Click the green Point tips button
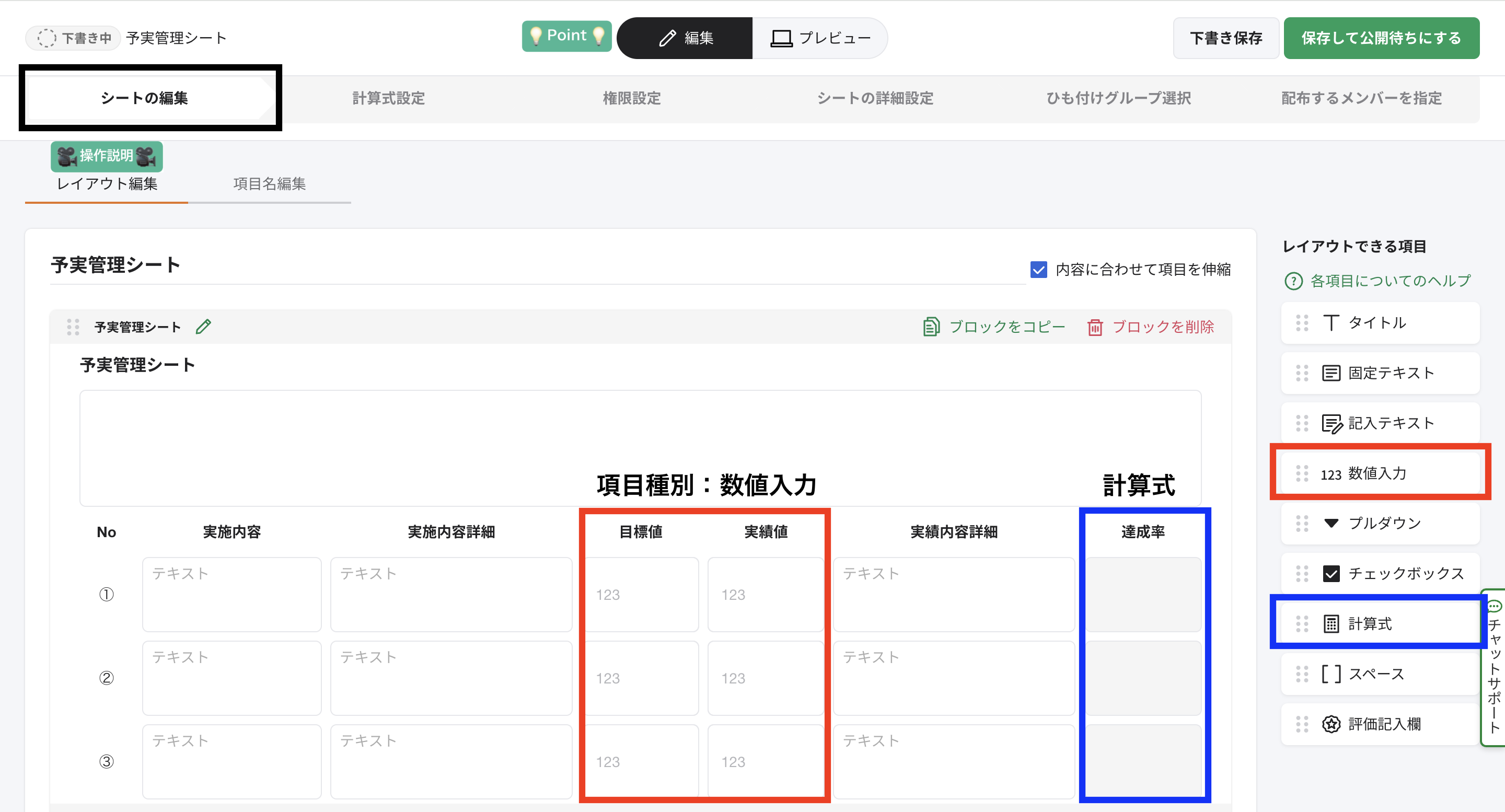 coord(566,36)
